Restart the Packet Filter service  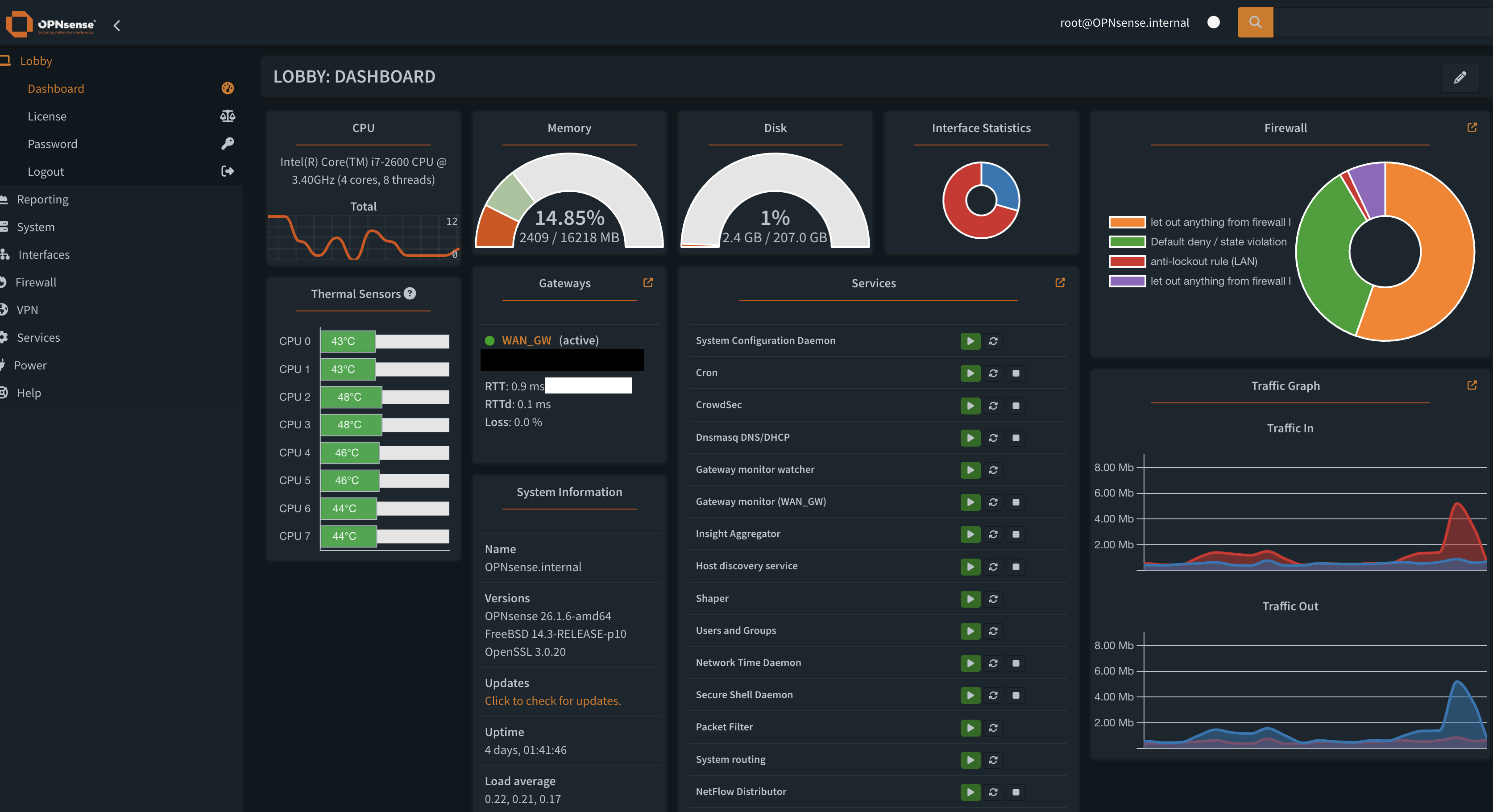[993, 727]
